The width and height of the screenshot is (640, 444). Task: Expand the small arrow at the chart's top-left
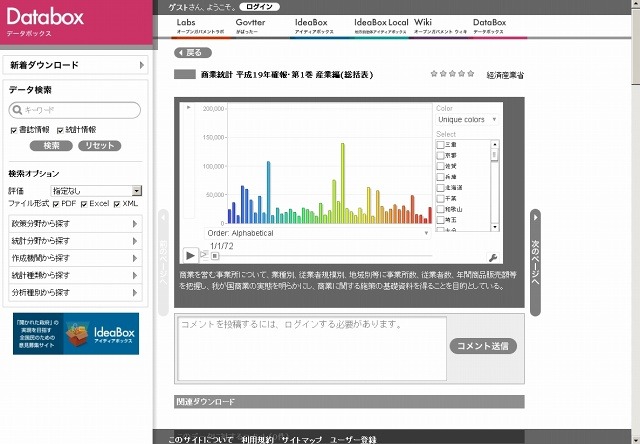click(189, 107)
